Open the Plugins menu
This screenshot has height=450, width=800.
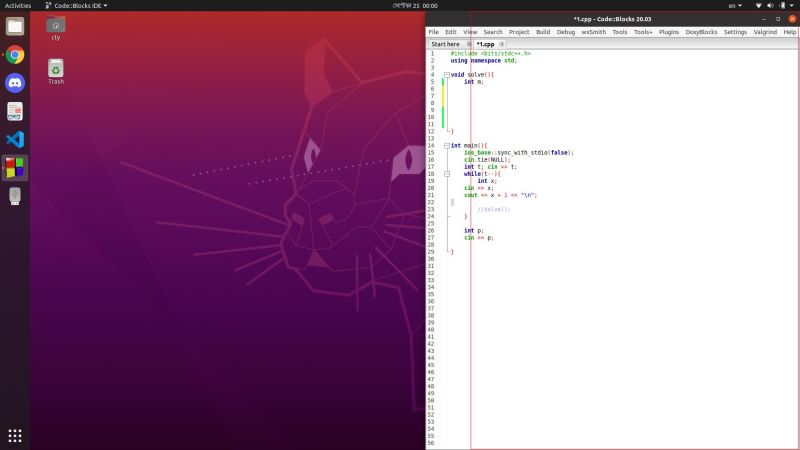coord(669,32)
